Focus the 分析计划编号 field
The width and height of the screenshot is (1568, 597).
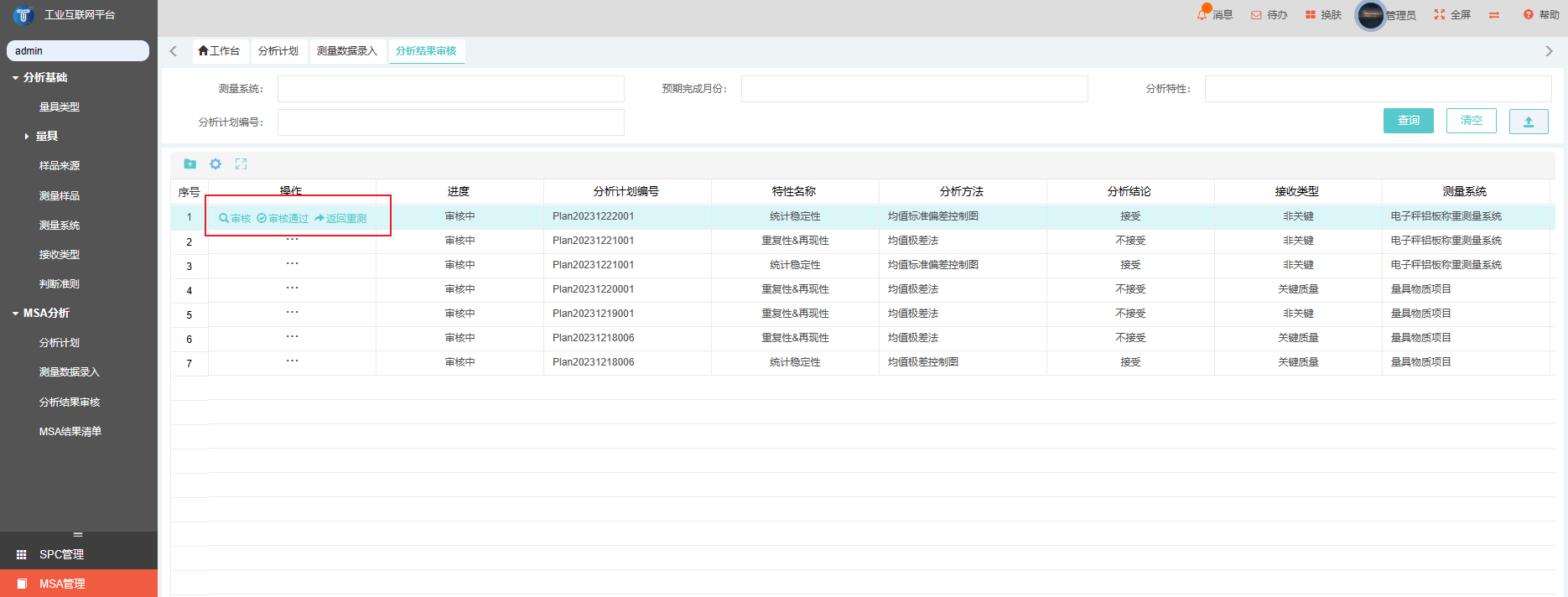click(451, 122)
